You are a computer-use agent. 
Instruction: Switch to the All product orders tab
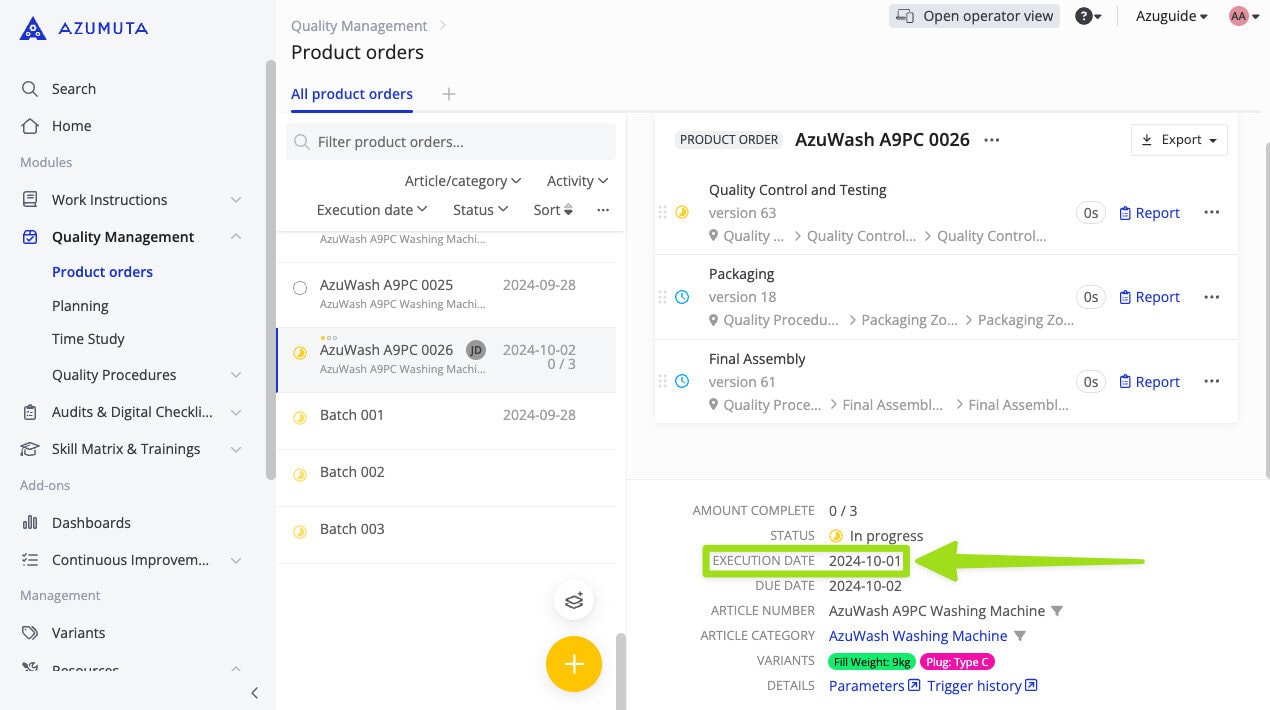coord(351,93)
